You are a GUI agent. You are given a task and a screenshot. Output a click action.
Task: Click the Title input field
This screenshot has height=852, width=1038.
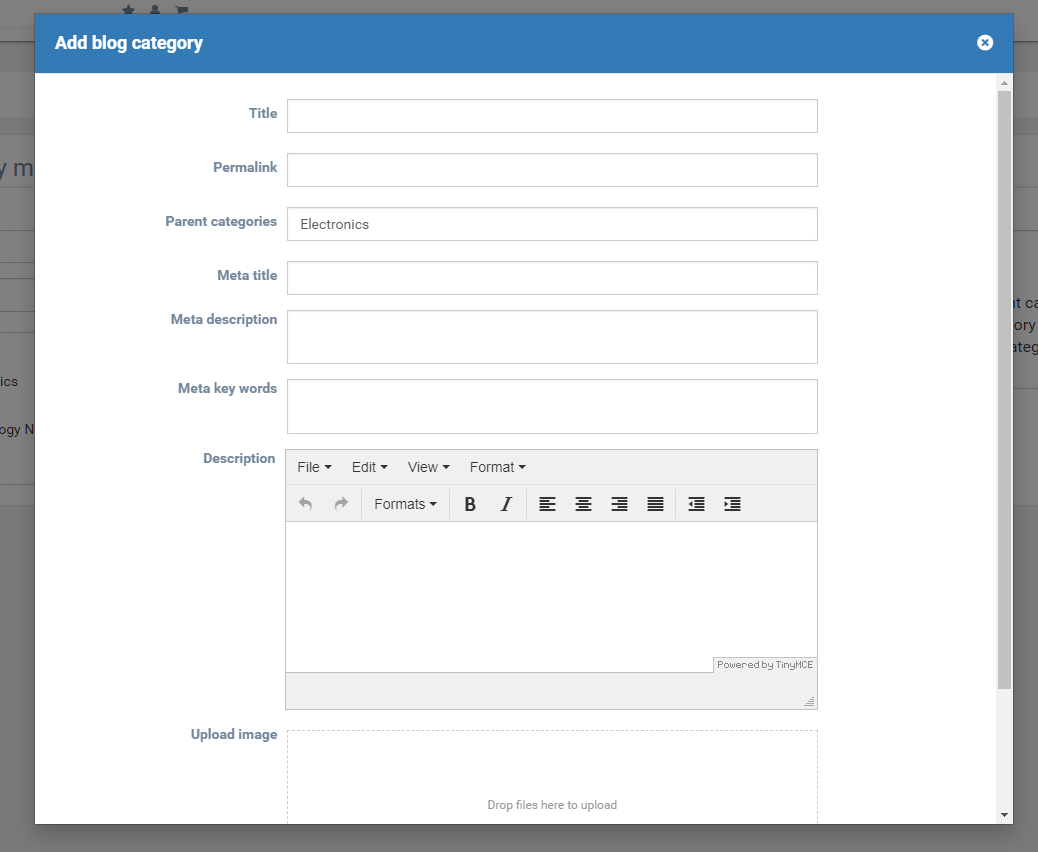pyautogui.click(x=552, y=116)
